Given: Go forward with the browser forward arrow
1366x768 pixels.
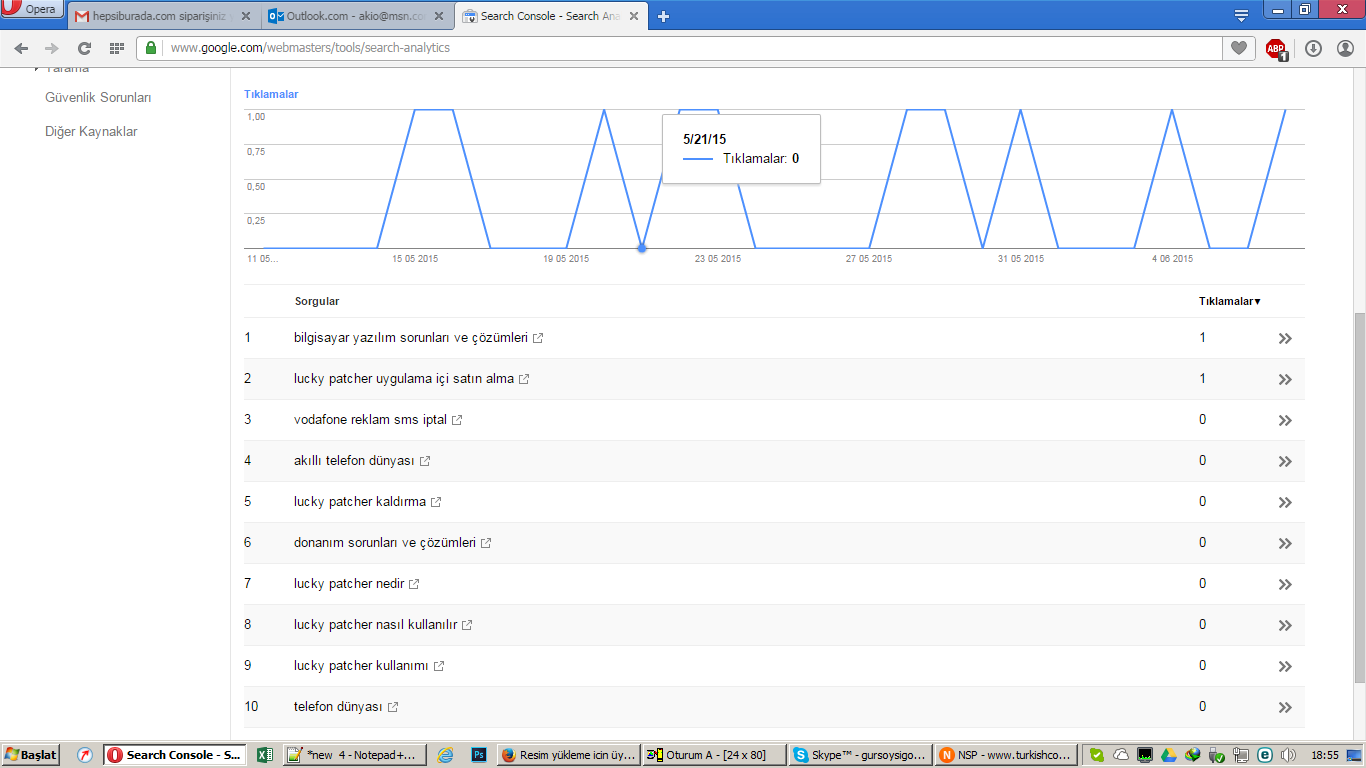Looking at the screenshot, I should click(x=52, y=48).
